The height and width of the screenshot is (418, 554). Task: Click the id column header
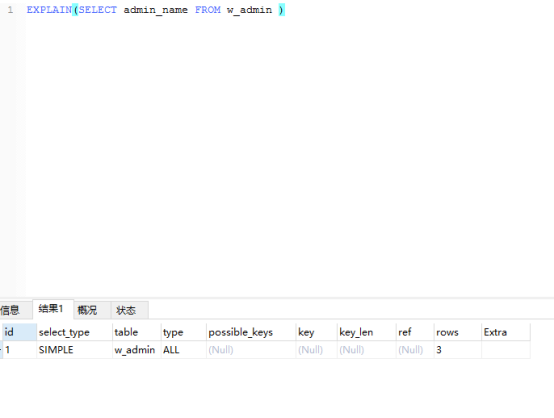click(19, 332)
